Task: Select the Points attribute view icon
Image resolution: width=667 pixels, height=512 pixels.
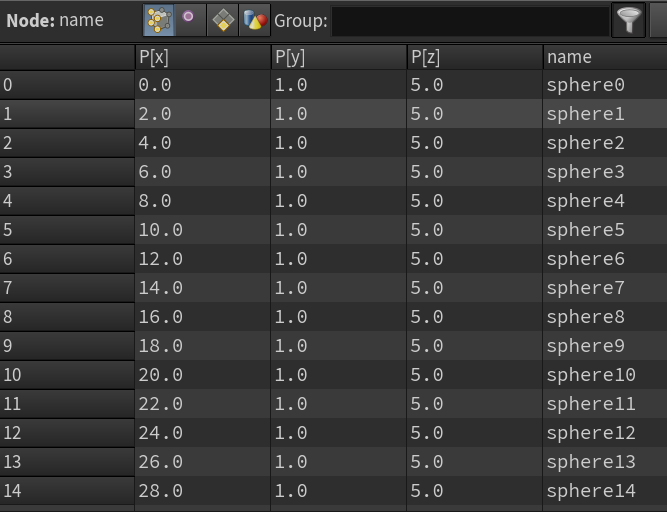Action: (x=159, y=20)
